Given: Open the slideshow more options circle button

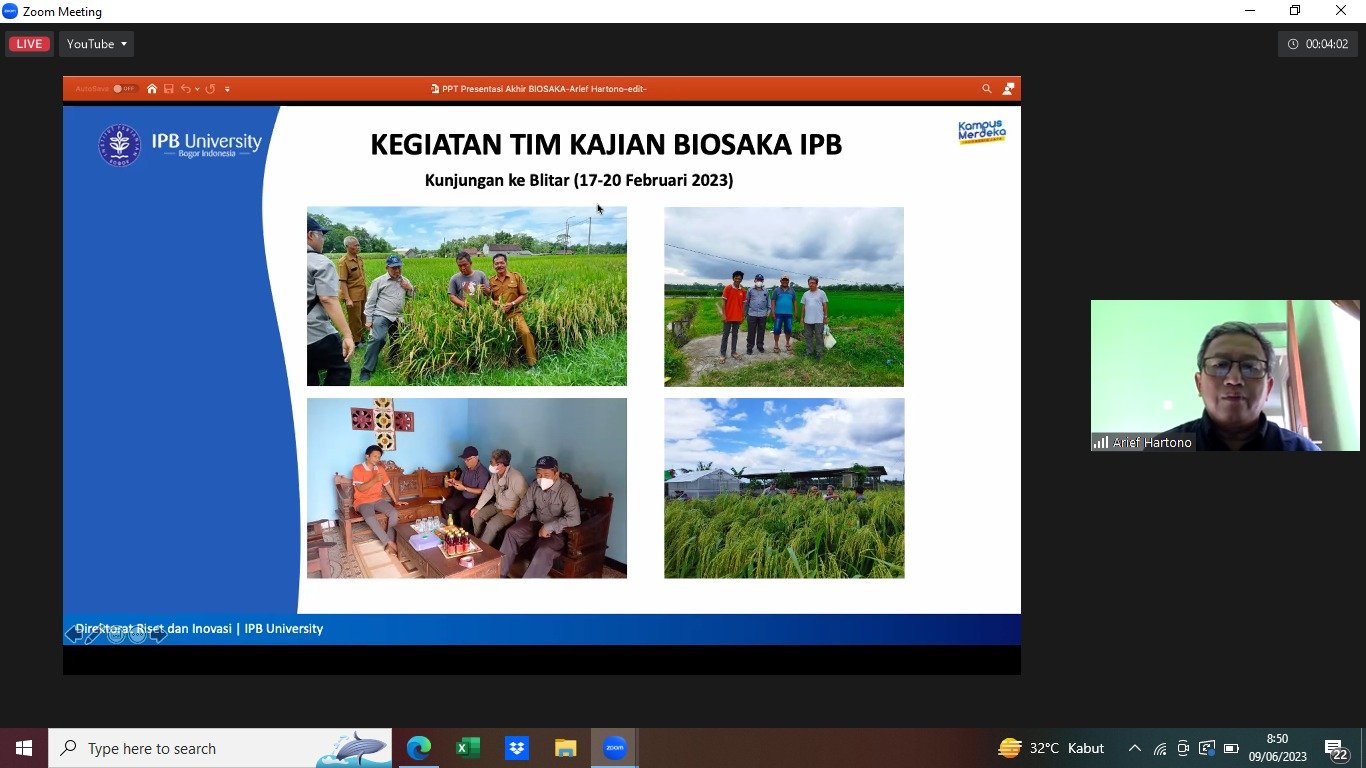Looking at the screenshot, I should tap(138, 634).
